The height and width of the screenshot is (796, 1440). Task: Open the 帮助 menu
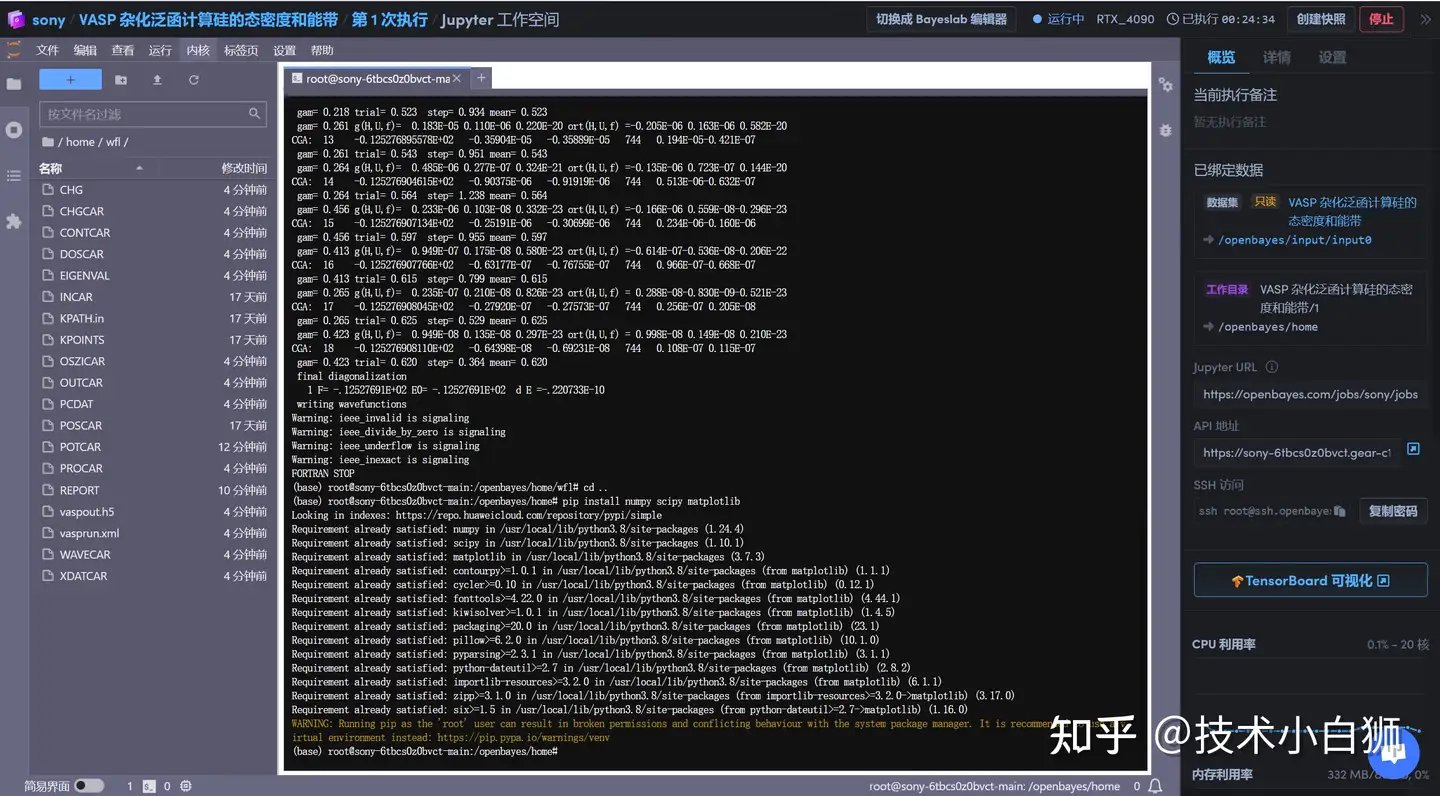(x=322, y=50)
